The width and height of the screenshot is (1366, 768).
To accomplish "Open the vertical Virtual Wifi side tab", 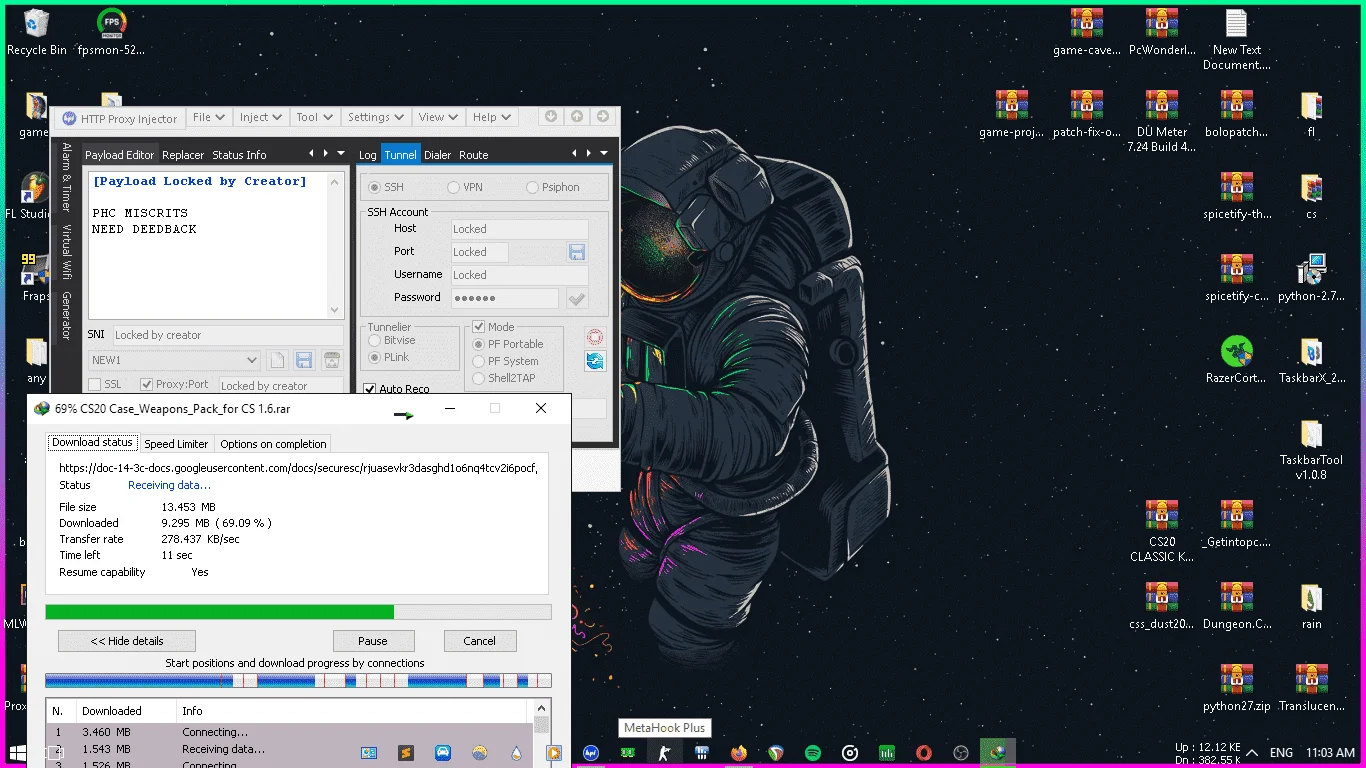I will click(x=67, y=251).
